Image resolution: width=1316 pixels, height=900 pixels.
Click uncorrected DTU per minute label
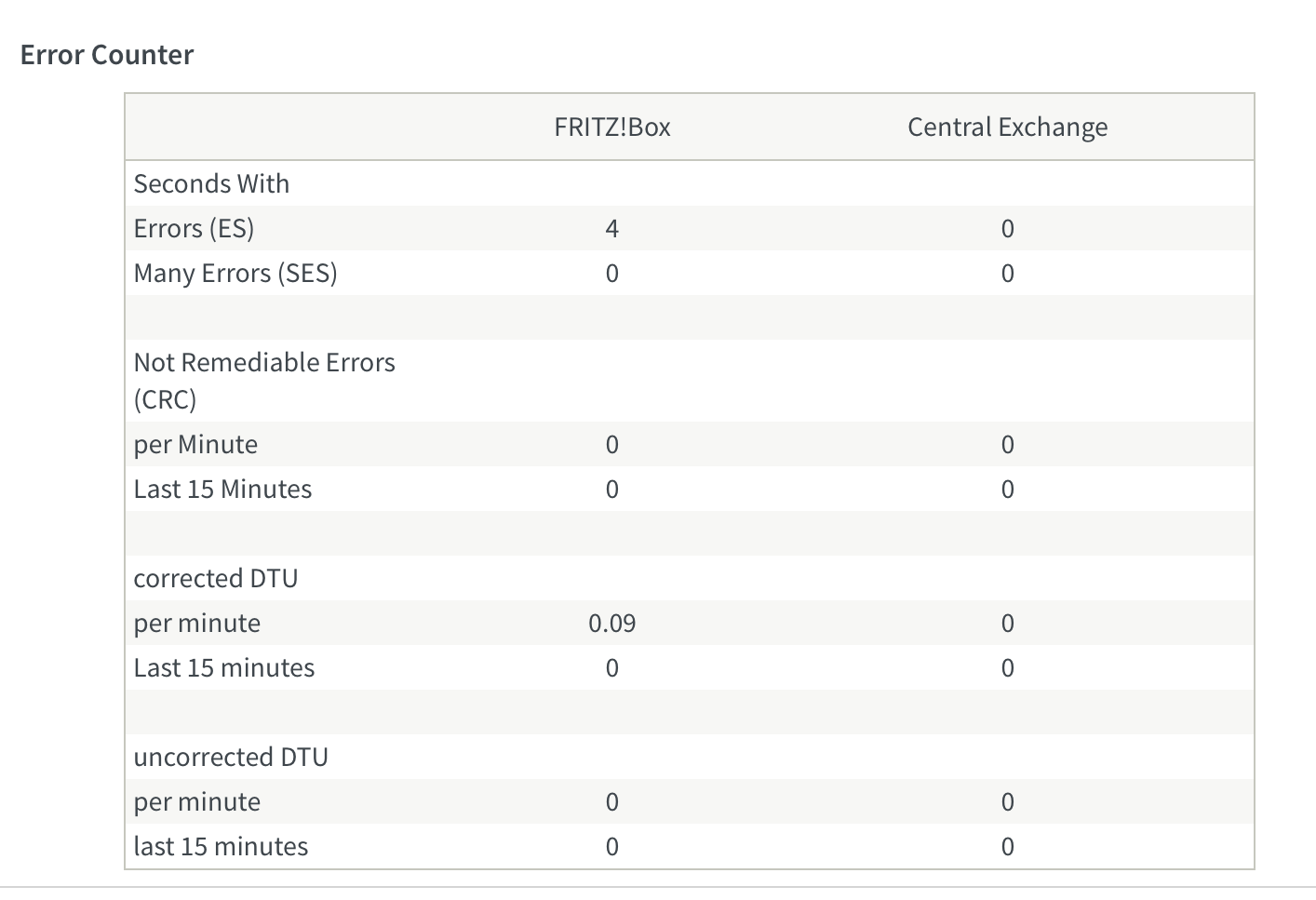click(x=197, y=802)
